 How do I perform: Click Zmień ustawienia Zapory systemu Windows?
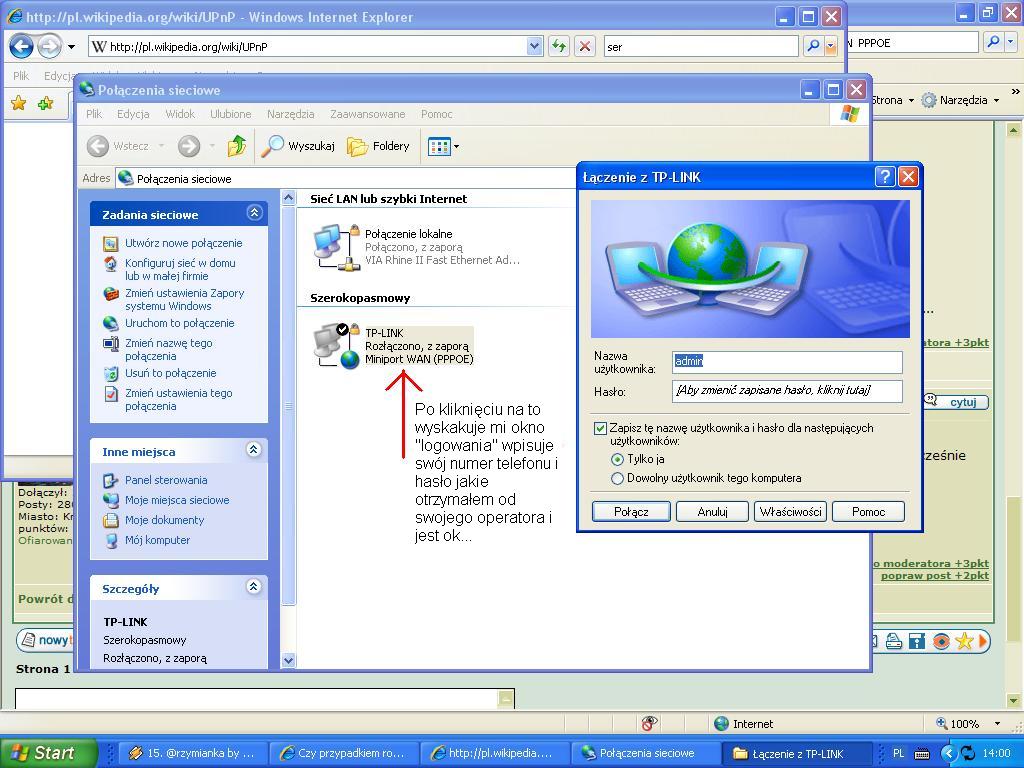tap(185, 299)
